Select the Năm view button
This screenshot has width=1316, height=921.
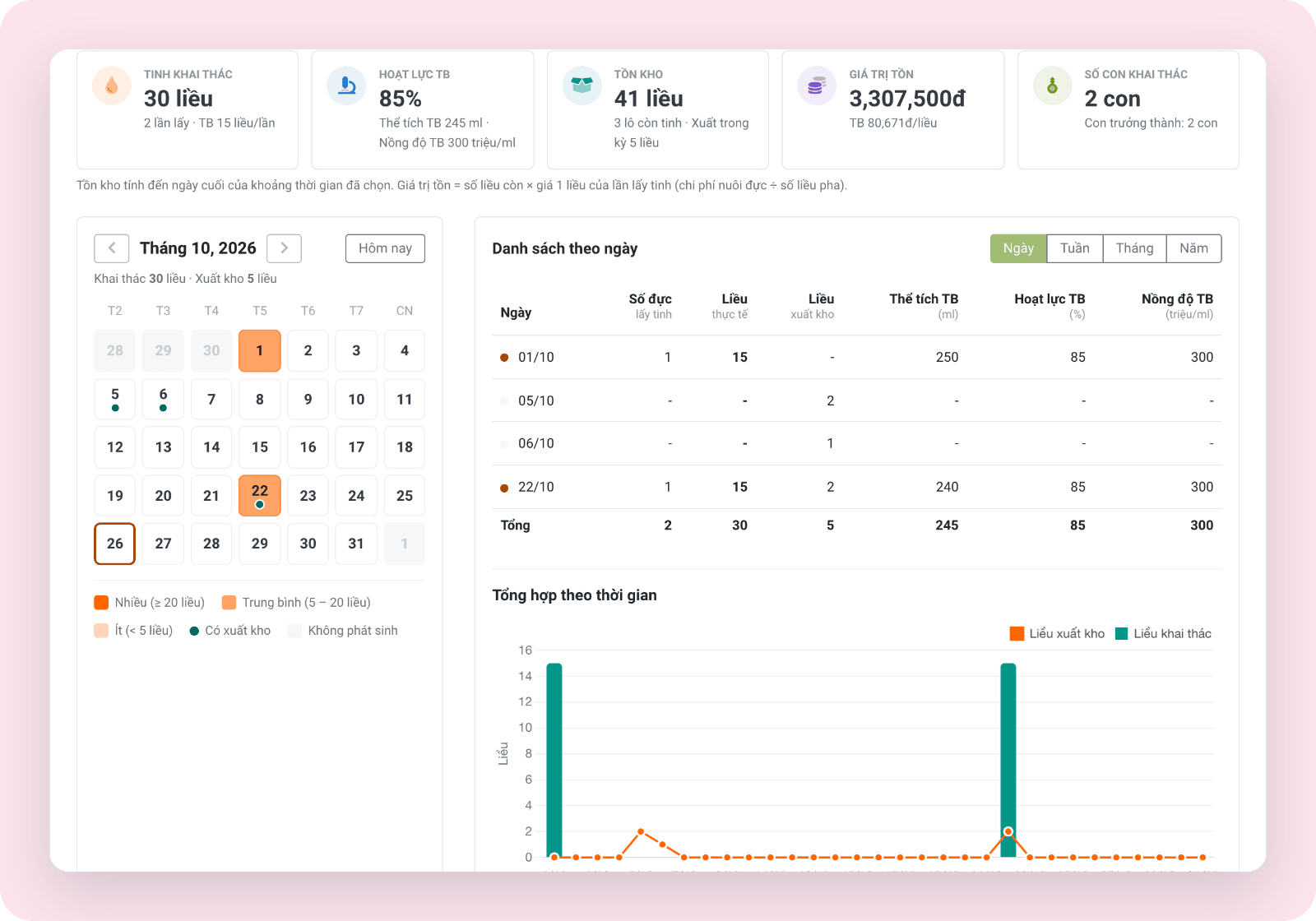coord(1193,248)
